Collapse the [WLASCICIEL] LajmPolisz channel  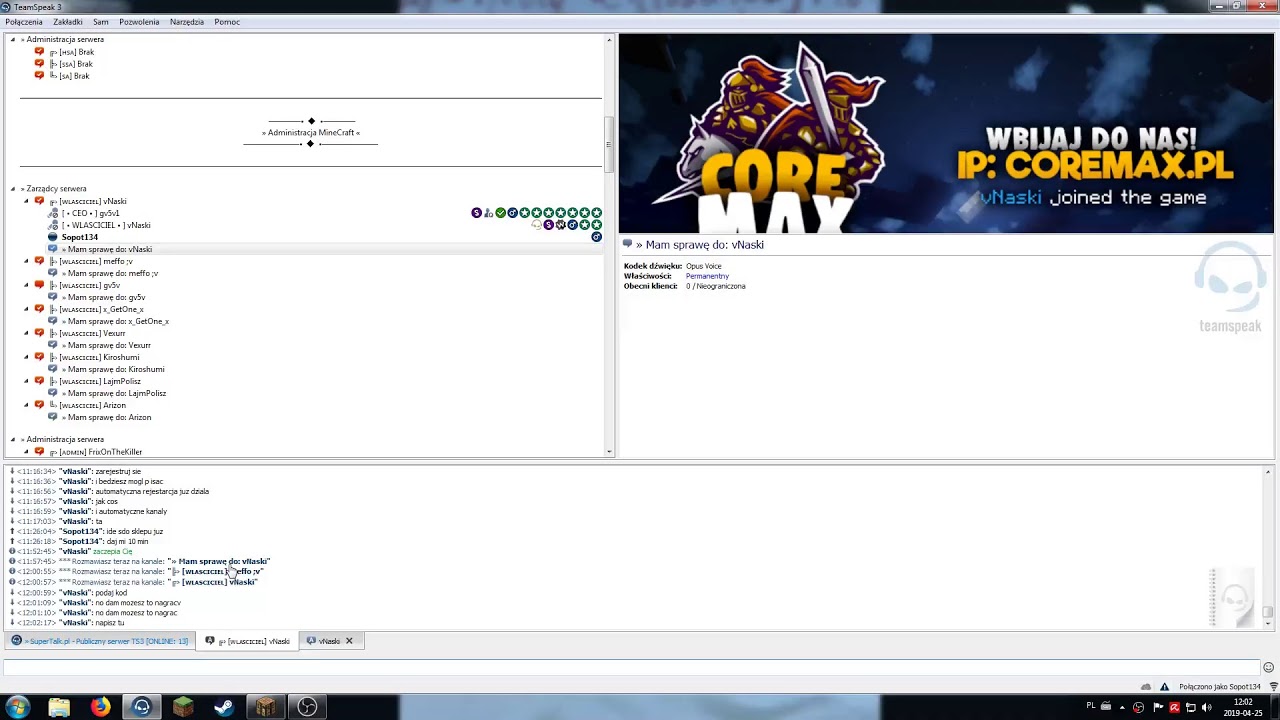(x=27, y=381)
